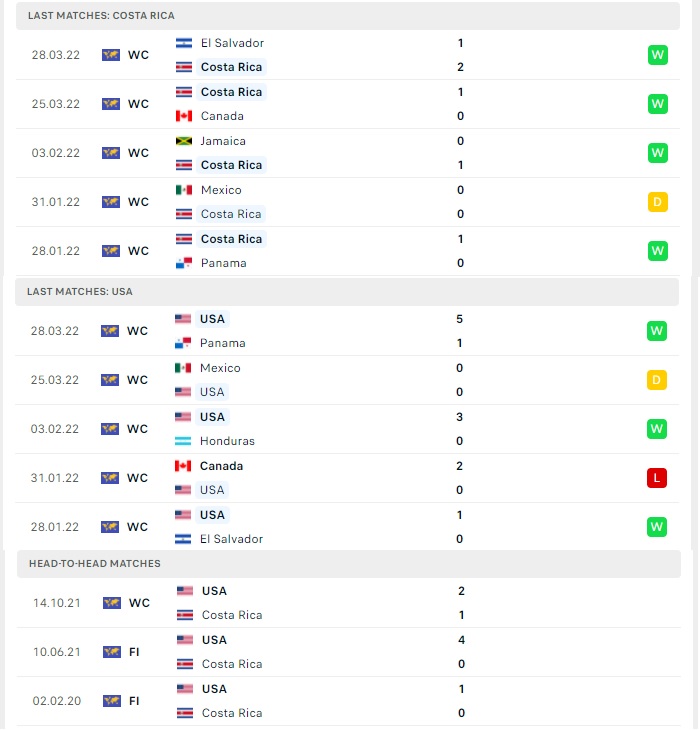Click the Jamaica flag icon
700x730 pixels.
click(184, 141)
